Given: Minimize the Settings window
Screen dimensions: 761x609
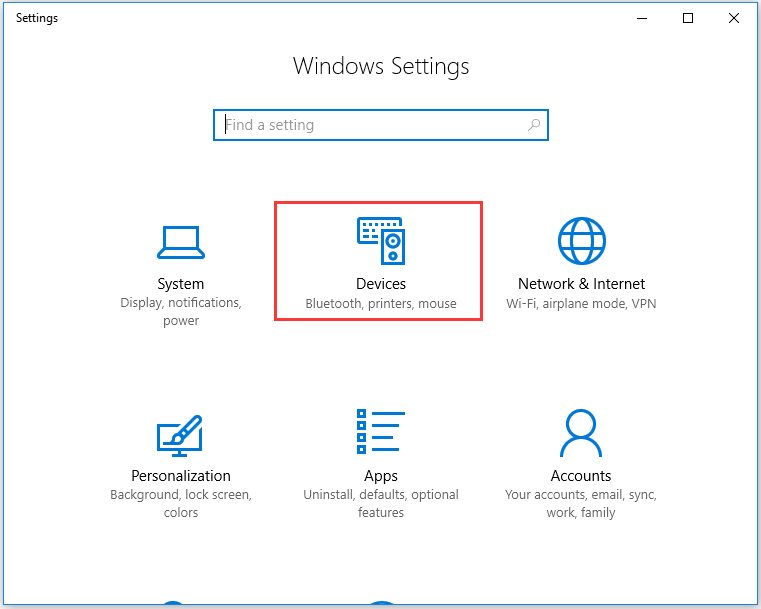Looking at the screenshot, I should [642, 18].
